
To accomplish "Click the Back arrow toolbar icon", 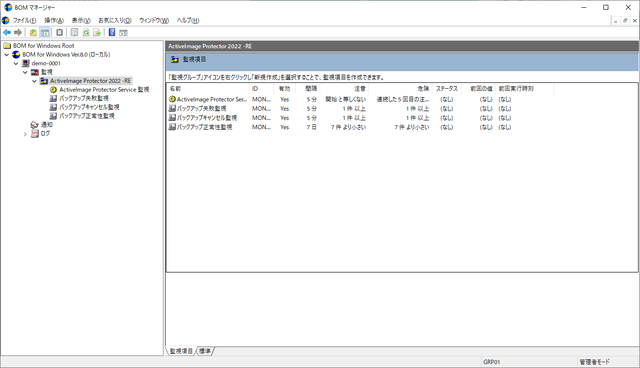I will tap(7, 32).
